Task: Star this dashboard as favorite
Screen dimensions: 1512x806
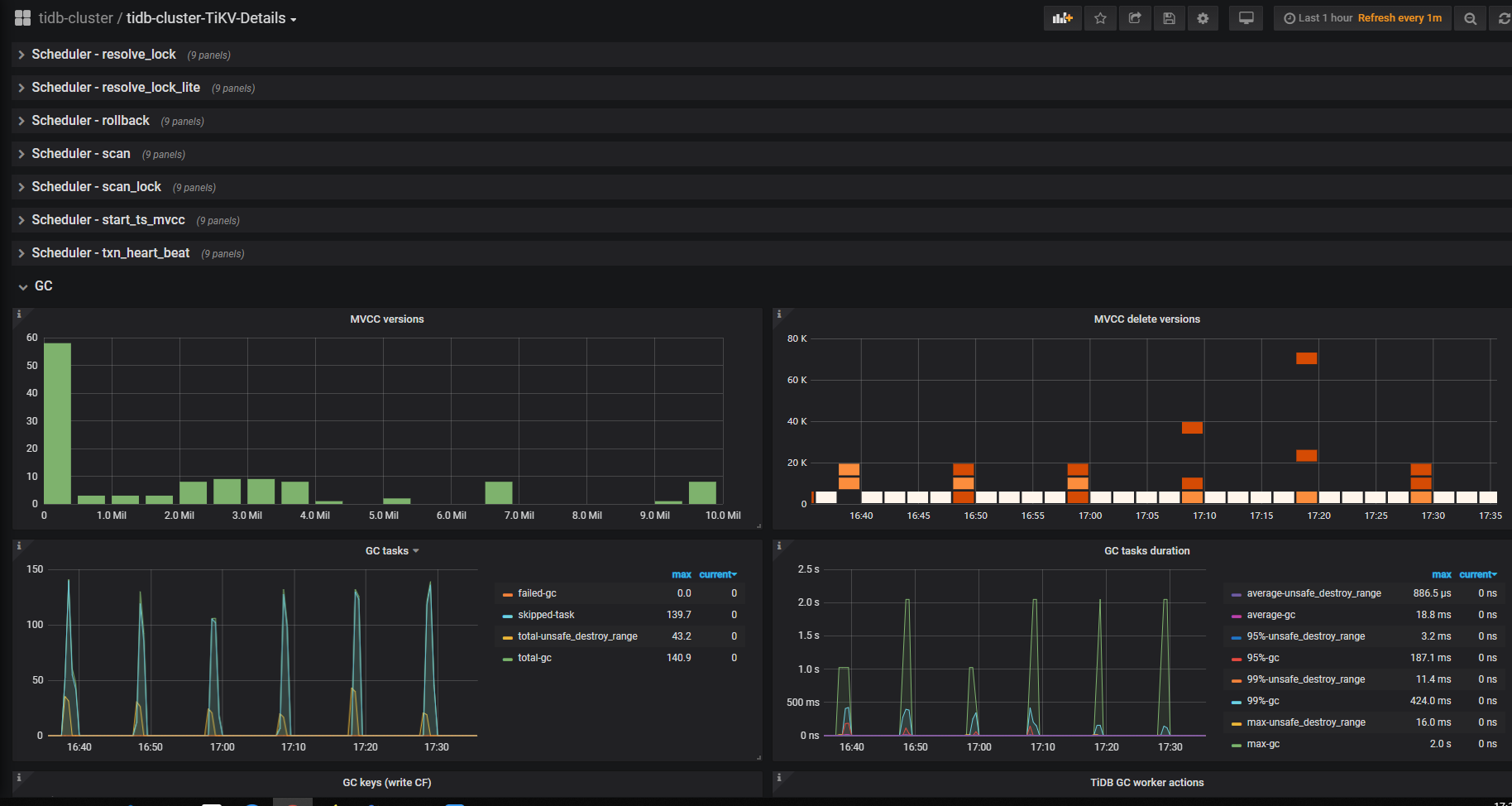Action: pos(1100,18)
